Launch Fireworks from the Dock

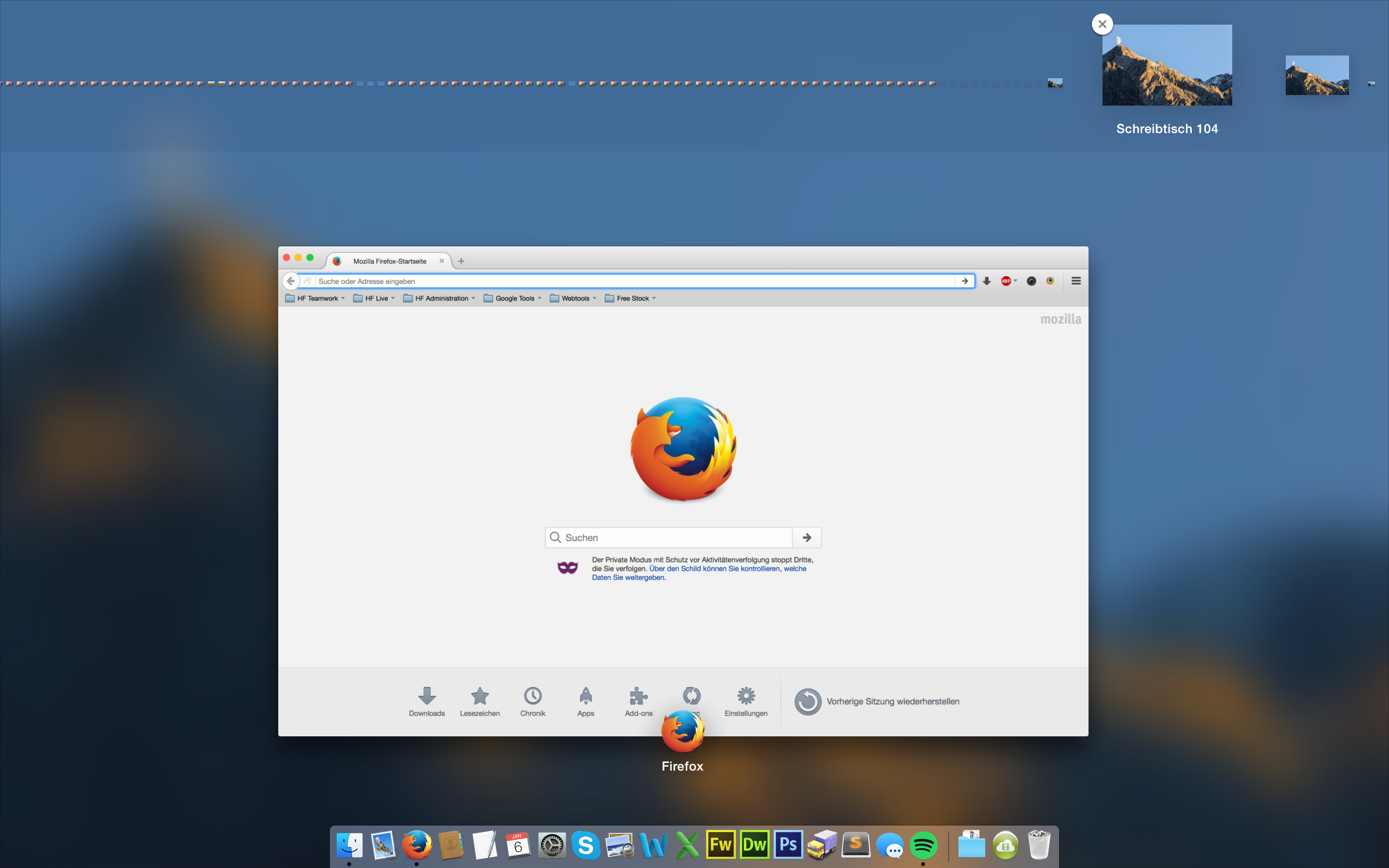tap(721, 845)
